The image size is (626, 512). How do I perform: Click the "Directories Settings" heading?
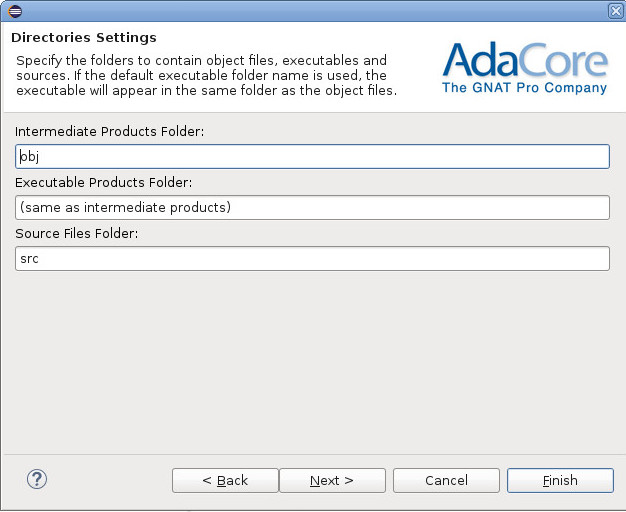point(84,38)
